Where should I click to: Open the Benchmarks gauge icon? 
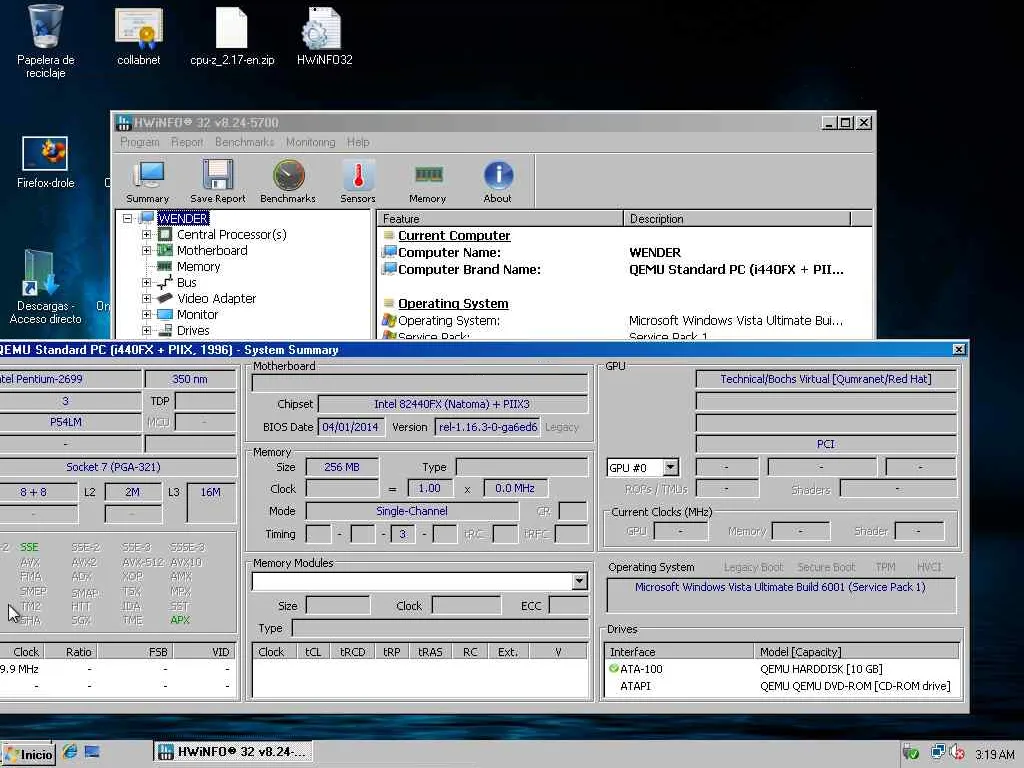tap(288, 178)
